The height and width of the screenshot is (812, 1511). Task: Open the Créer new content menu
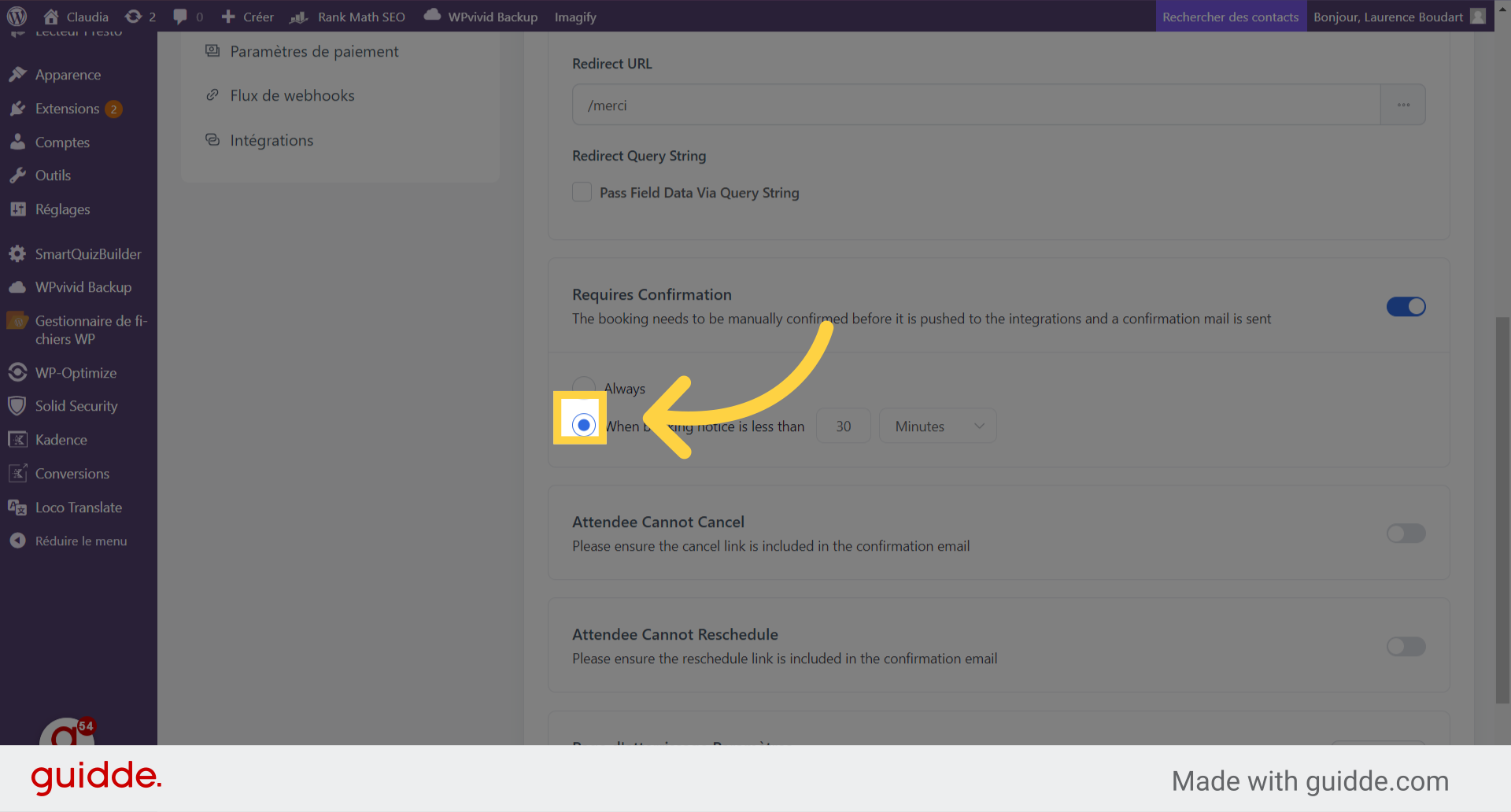tap(247, 17)
